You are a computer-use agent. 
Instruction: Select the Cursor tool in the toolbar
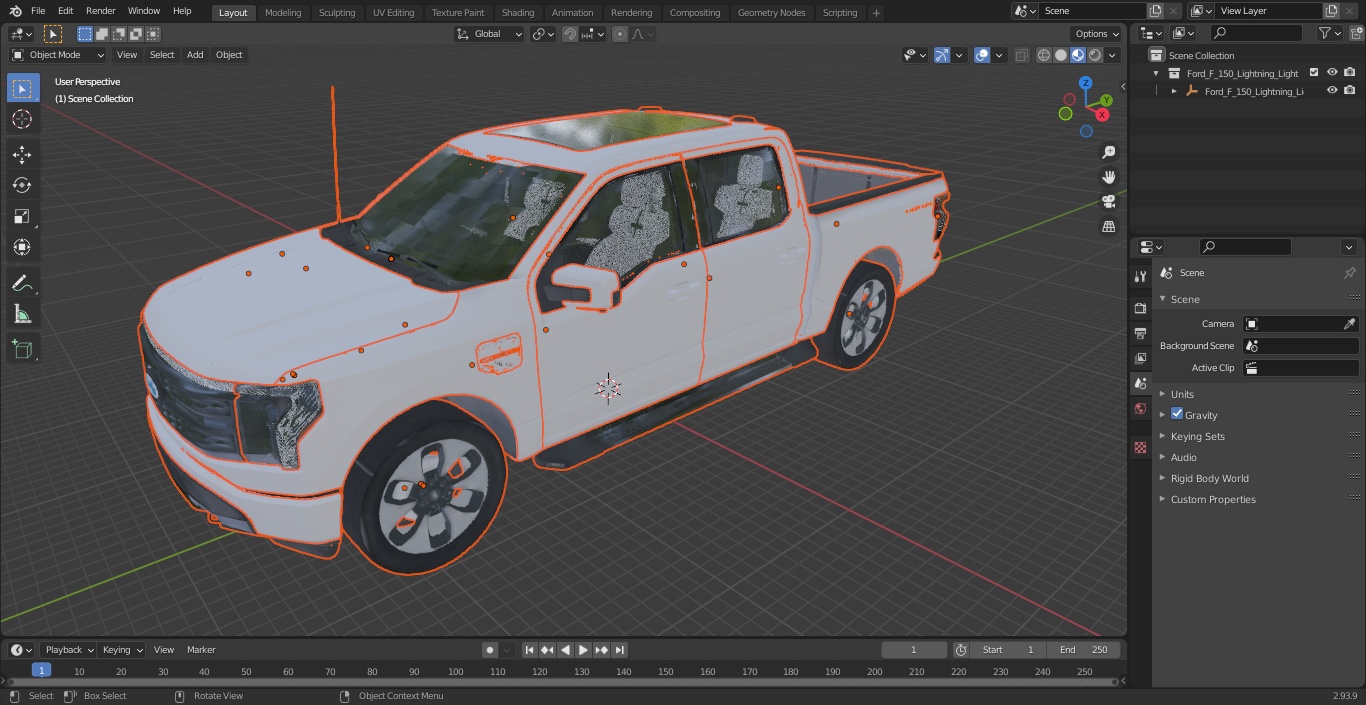click(x=22, y=119)
